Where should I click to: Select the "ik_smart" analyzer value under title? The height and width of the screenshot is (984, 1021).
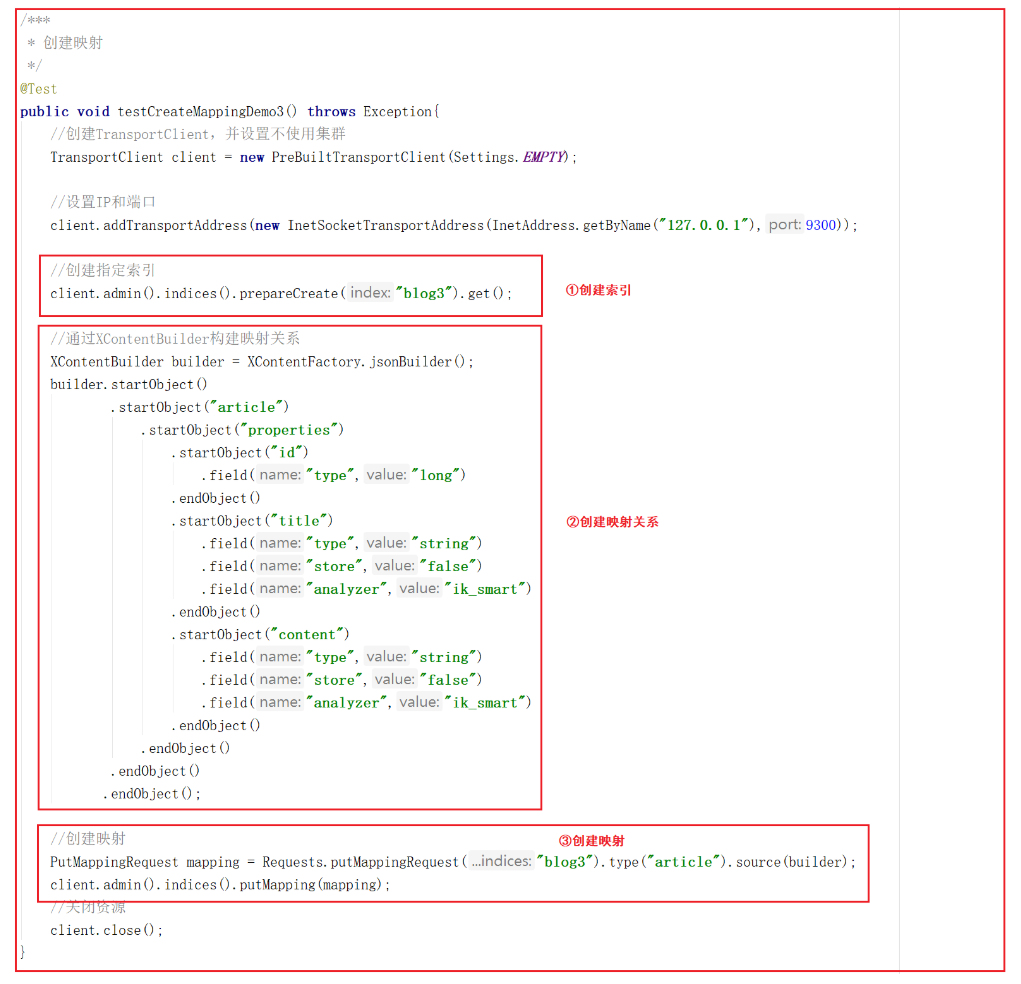485,588
